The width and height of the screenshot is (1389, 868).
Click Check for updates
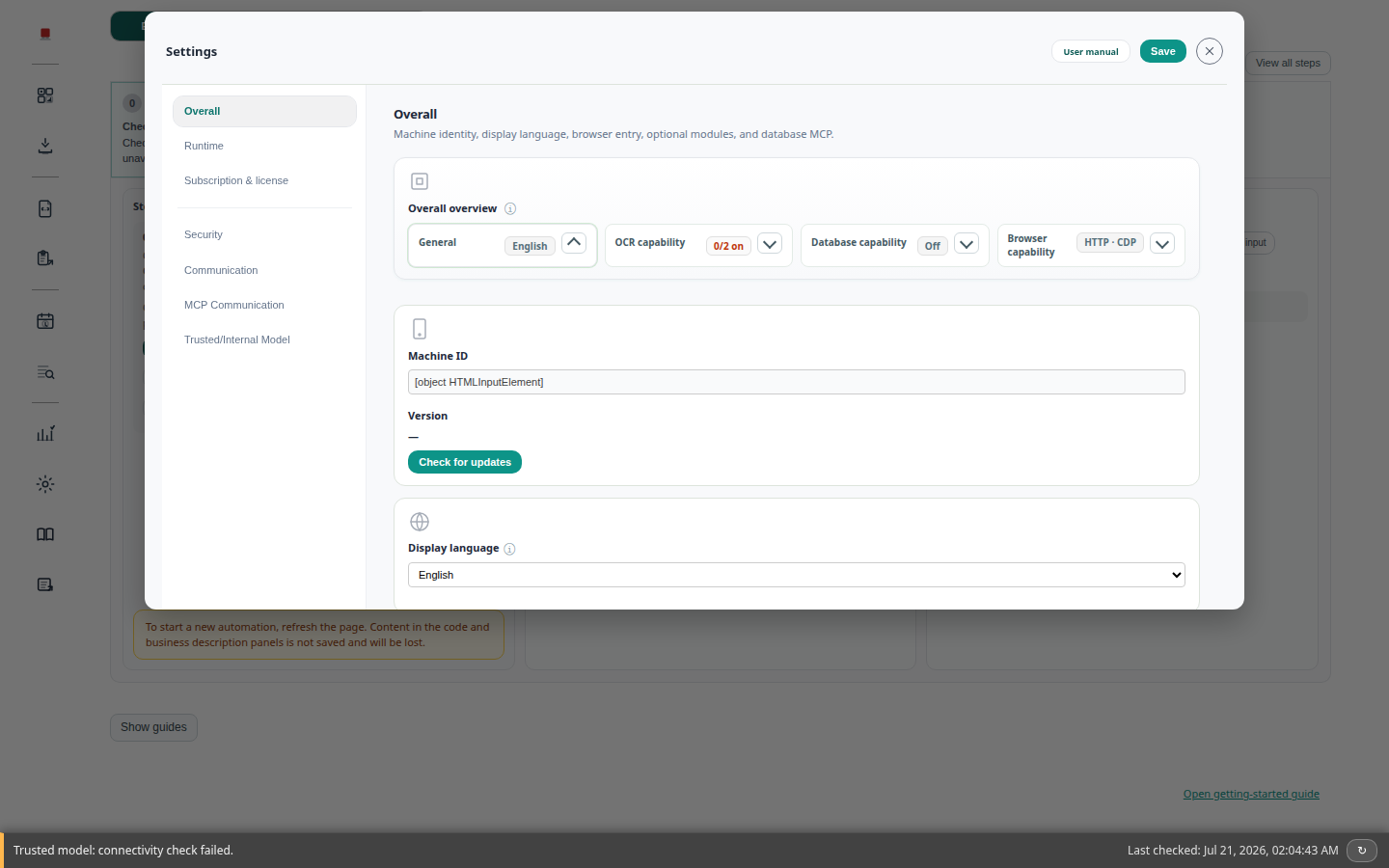(x=465, y=462)
